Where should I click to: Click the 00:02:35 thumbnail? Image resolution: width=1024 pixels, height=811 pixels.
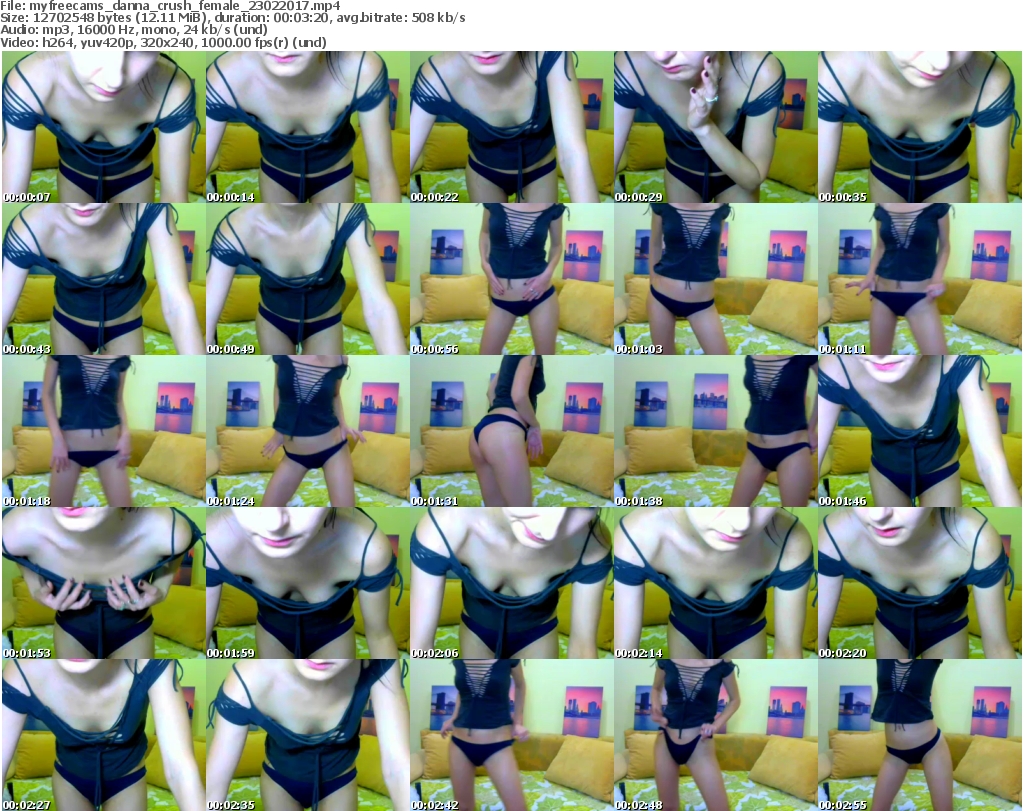point(308,735)
